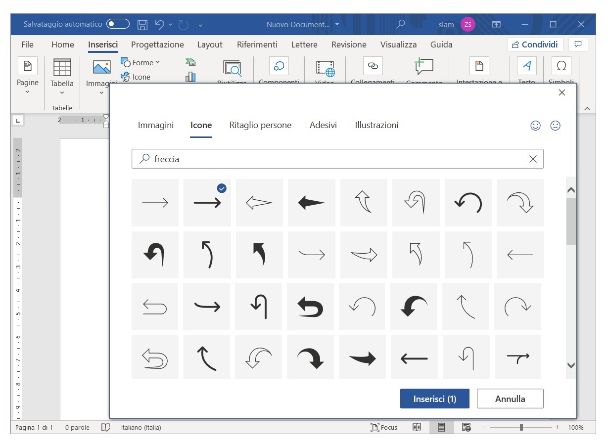Choose the outlined left-pointing arrow icon in row one
The height and width of the screenshot is (447, 610).
point(259,203)
